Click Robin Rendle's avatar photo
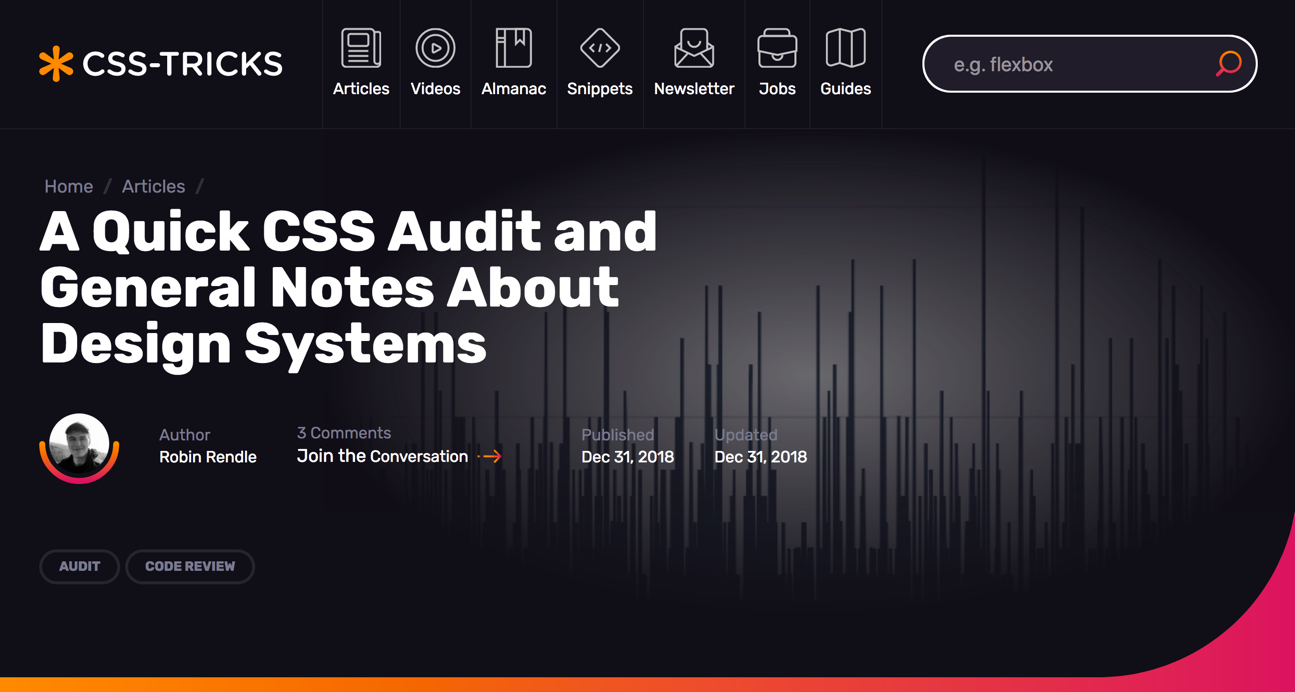 pyautogui.click(x=79, y=446)
